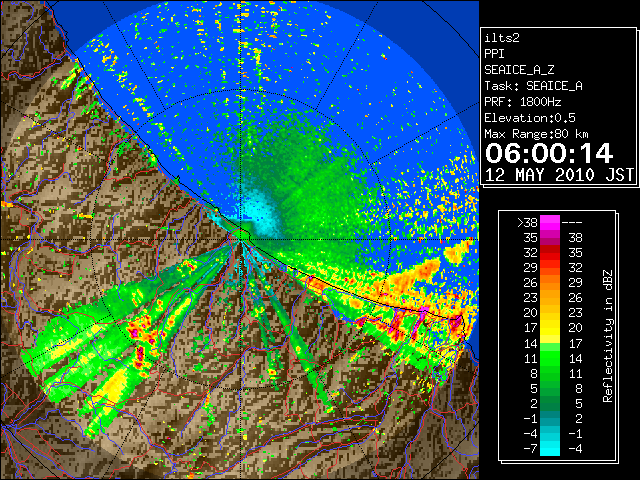Click the 'Elevation:0.5' value
Image resolution: width=640 pixels, height=480 pixels.
pyautogui.click(x=529, y=118)
